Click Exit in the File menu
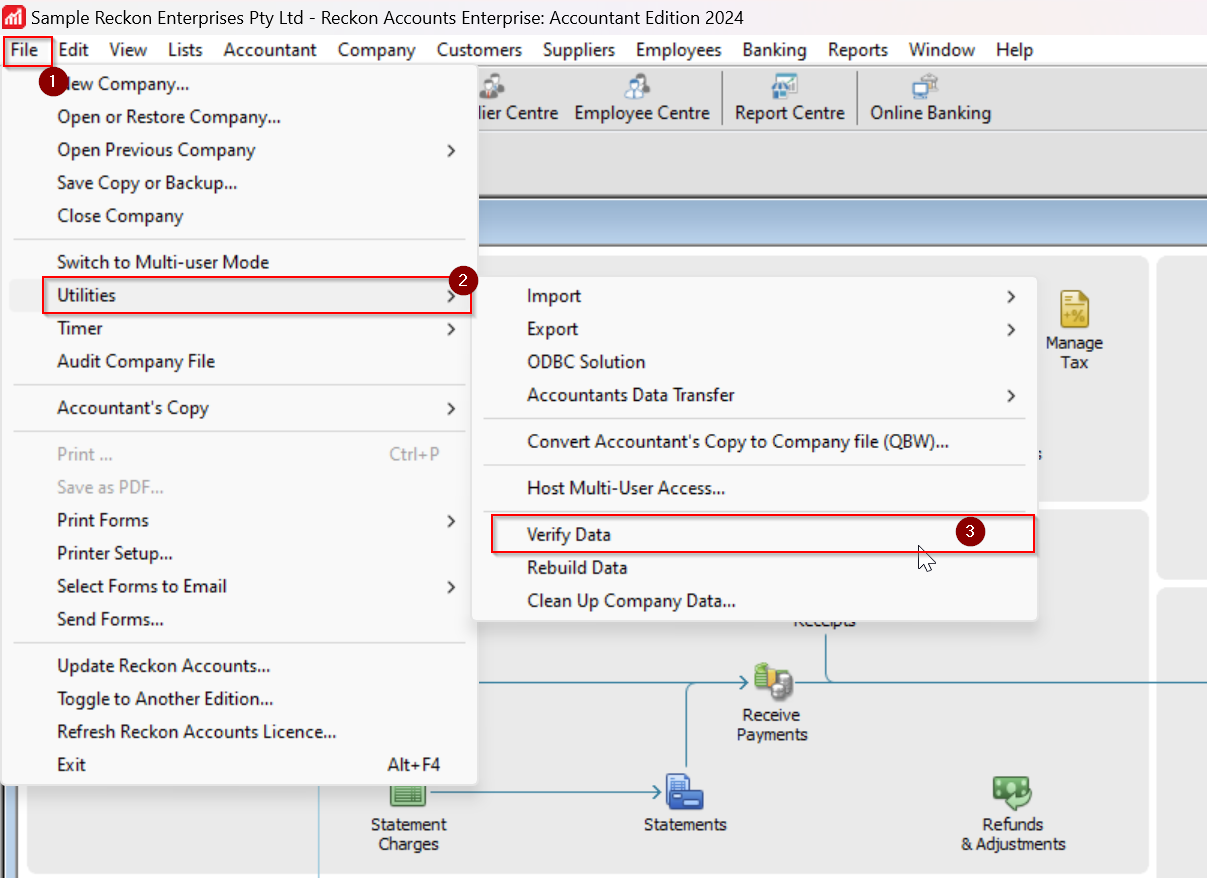Viewport: 1207px width, 878px height. [240, 765]
